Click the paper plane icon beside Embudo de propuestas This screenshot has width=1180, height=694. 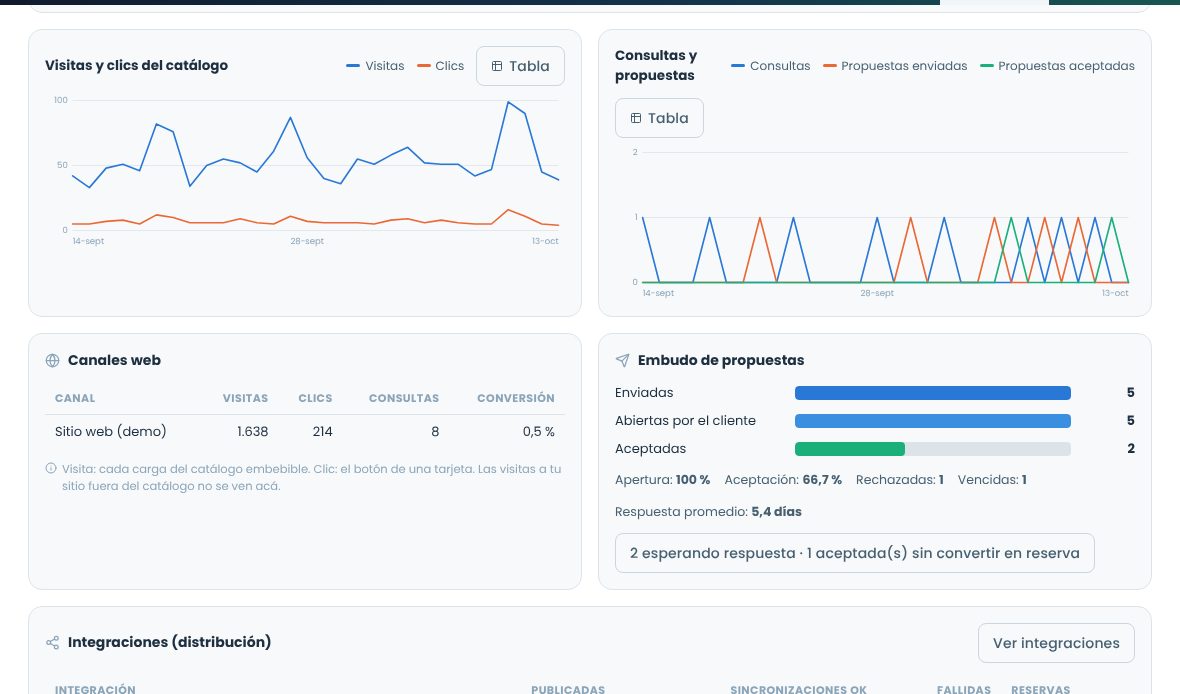[622, 361]
